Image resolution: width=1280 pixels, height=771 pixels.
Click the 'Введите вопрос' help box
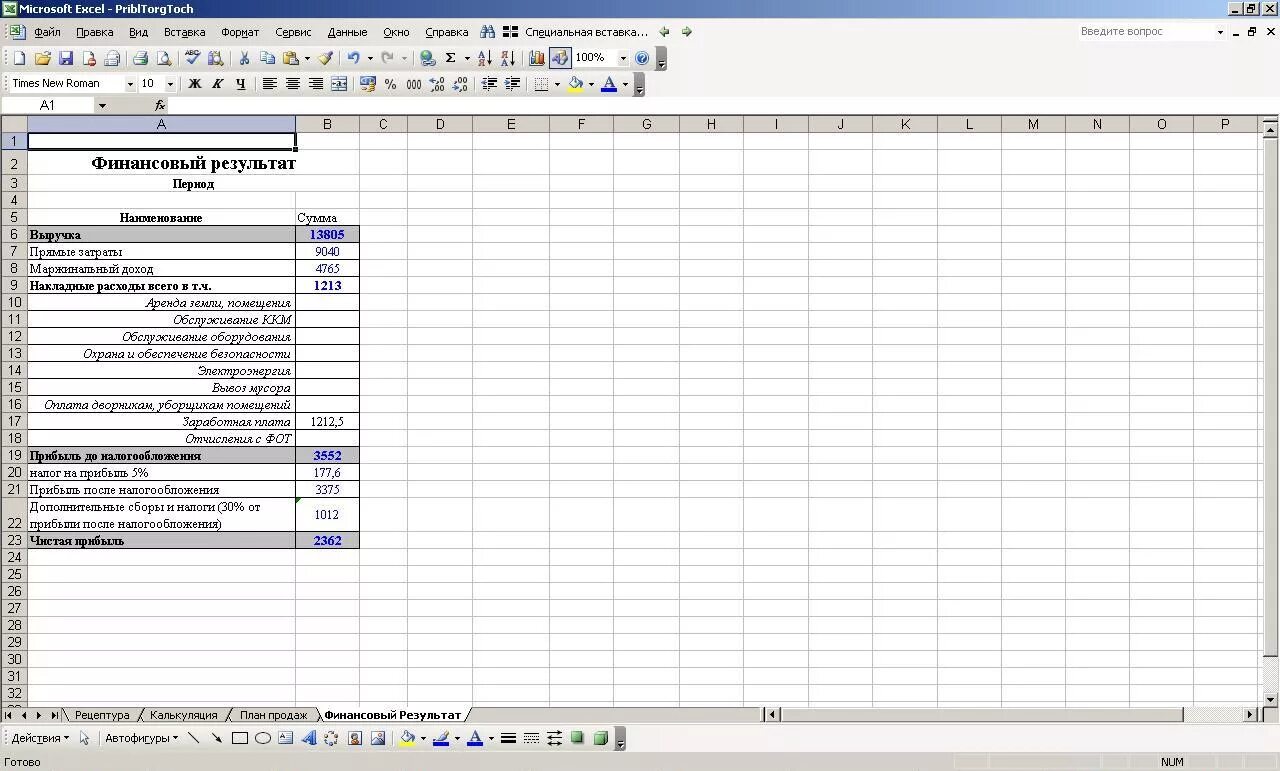[x=1146, y=32]
